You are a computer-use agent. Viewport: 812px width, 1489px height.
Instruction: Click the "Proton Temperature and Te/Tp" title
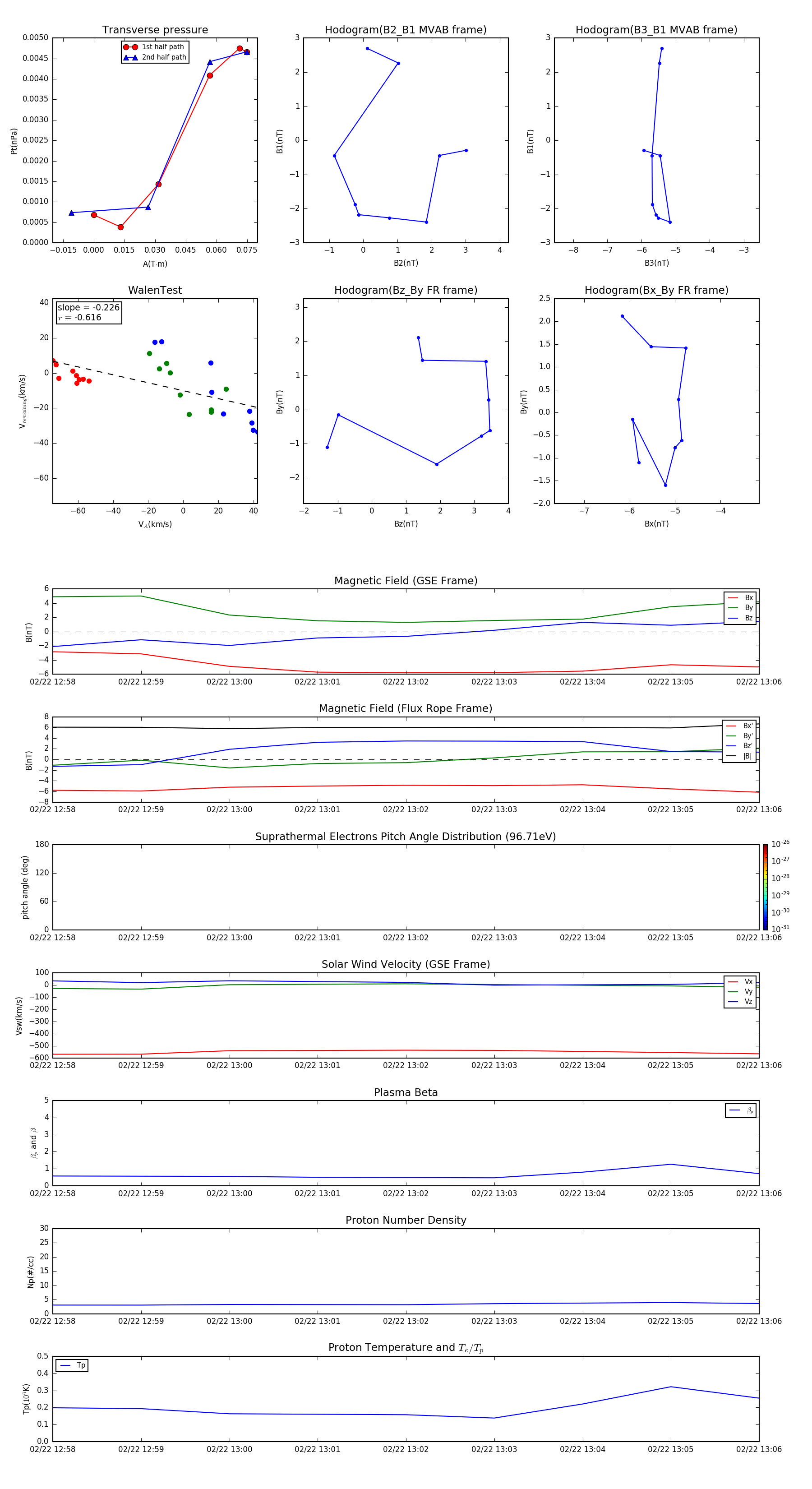click(x=406, y=1348)
